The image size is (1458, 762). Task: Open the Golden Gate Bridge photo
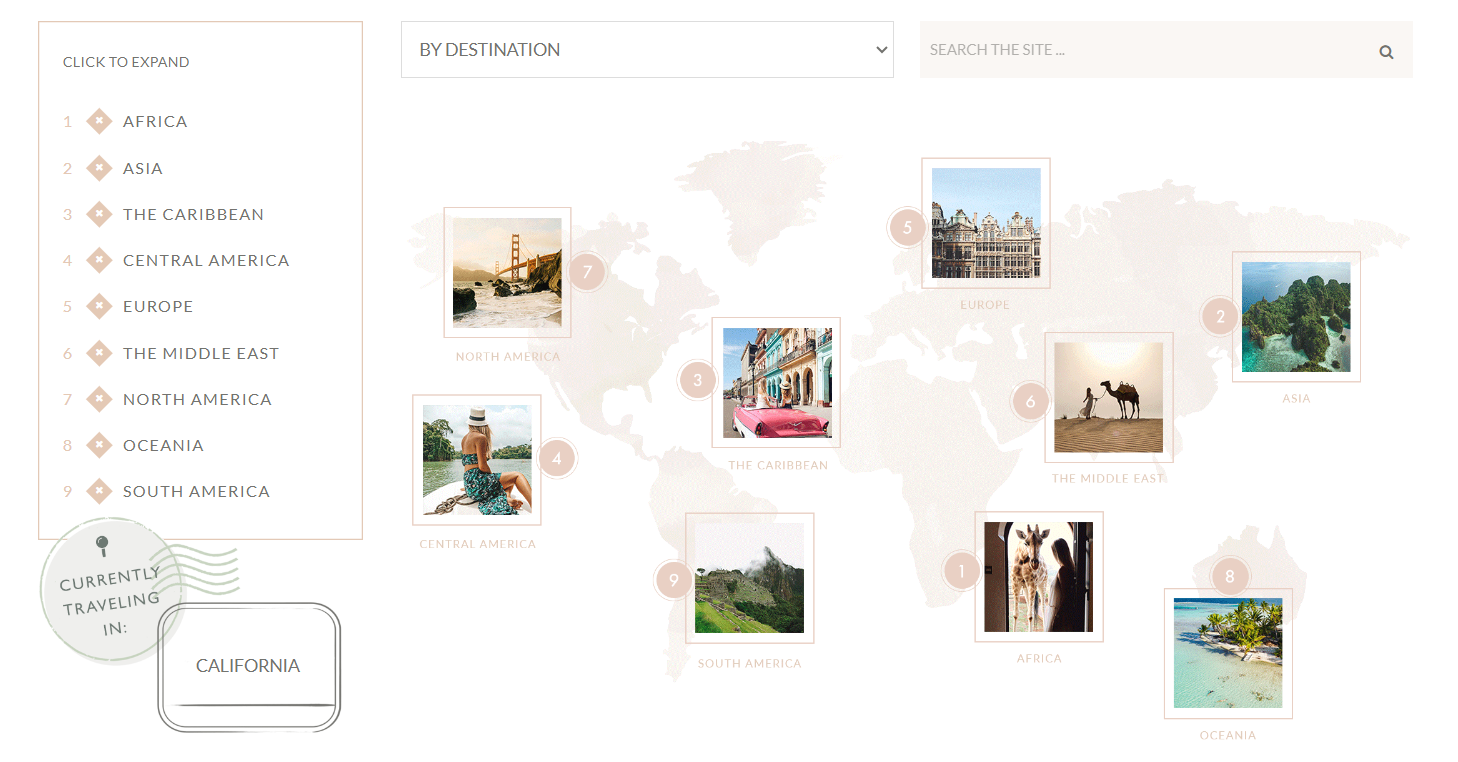click(x=507, y=272)
